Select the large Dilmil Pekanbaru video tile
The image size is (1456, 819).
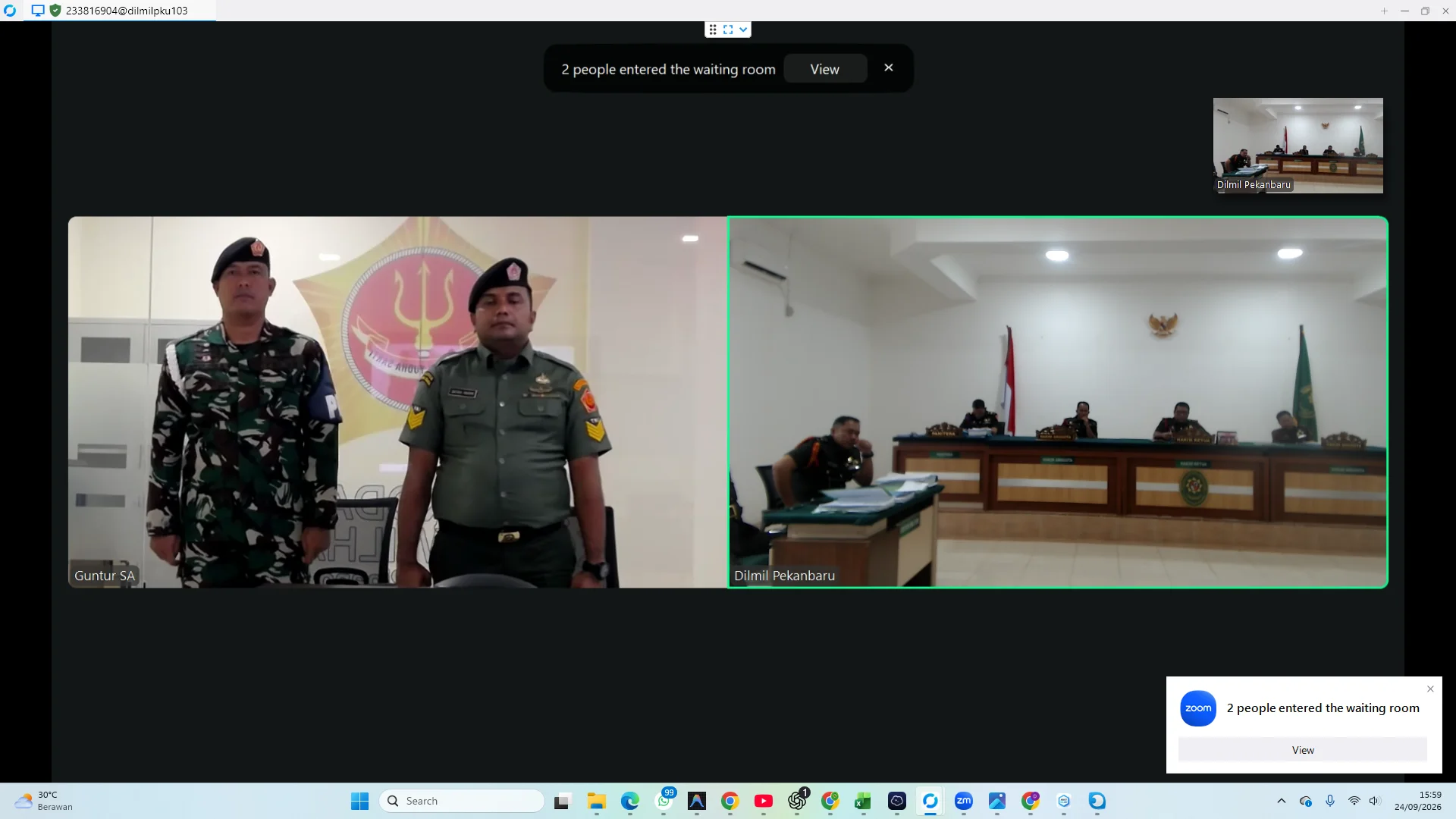click(x=1058, y=402)
